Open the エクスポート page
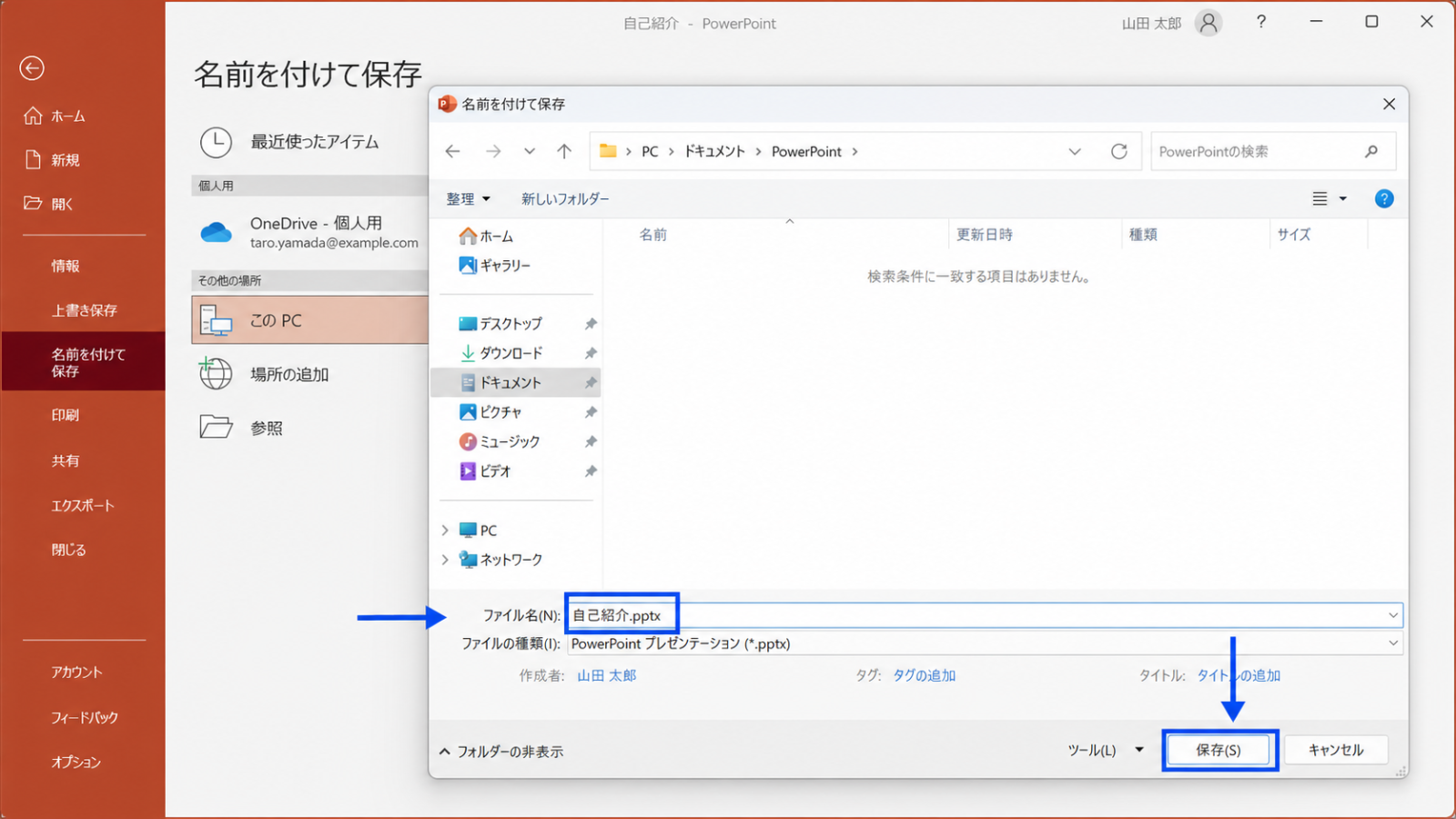Viewport: 1456px width, 819px height. pos(83,505)
